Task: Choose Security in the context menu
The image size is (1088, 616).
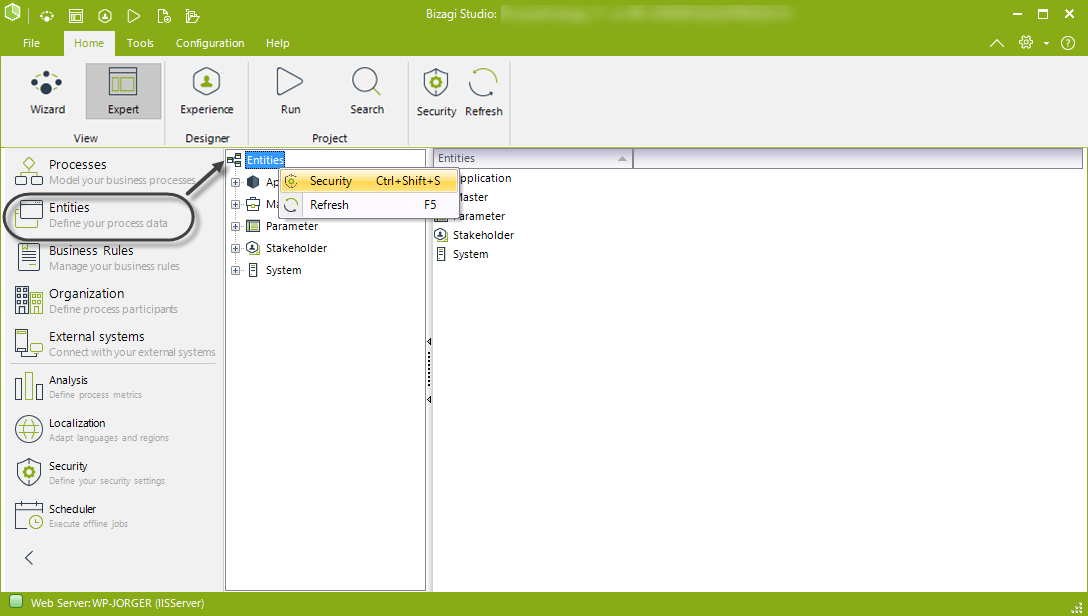Action: click(x=369, y=181)
